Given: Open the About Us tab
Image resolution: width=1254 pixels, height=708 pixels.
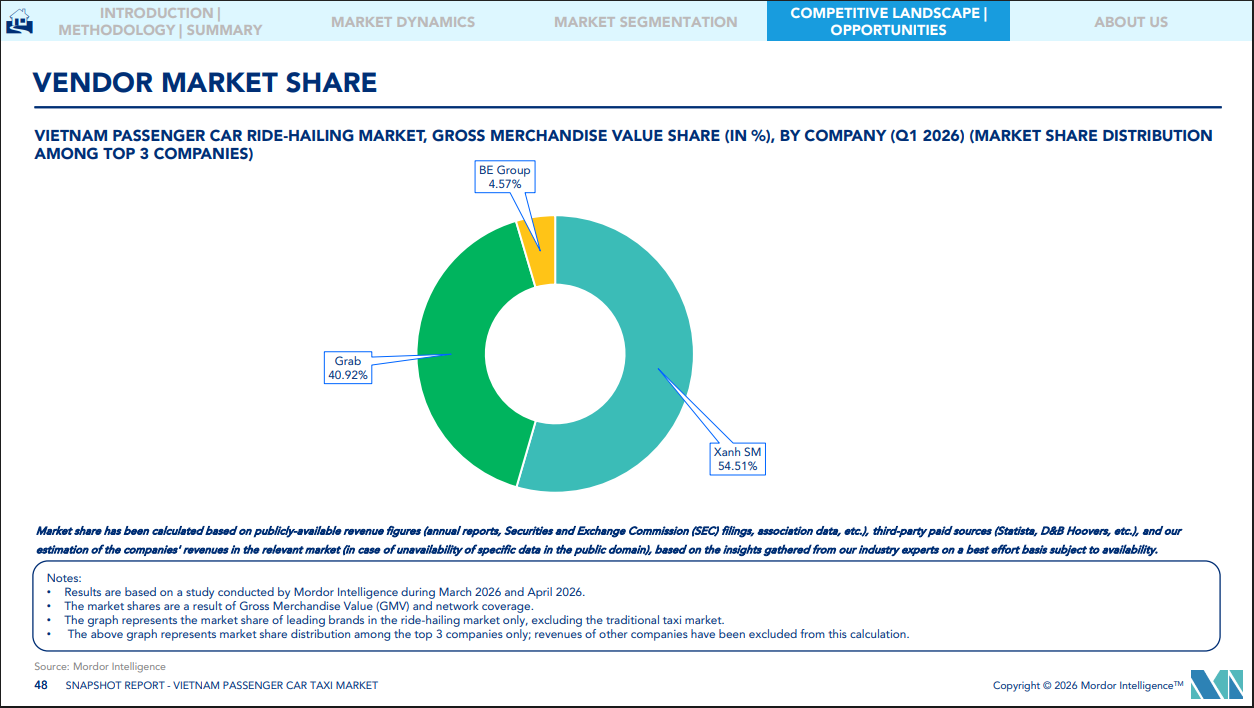Looking at the screenshot, I should (x=1130, y=21).
